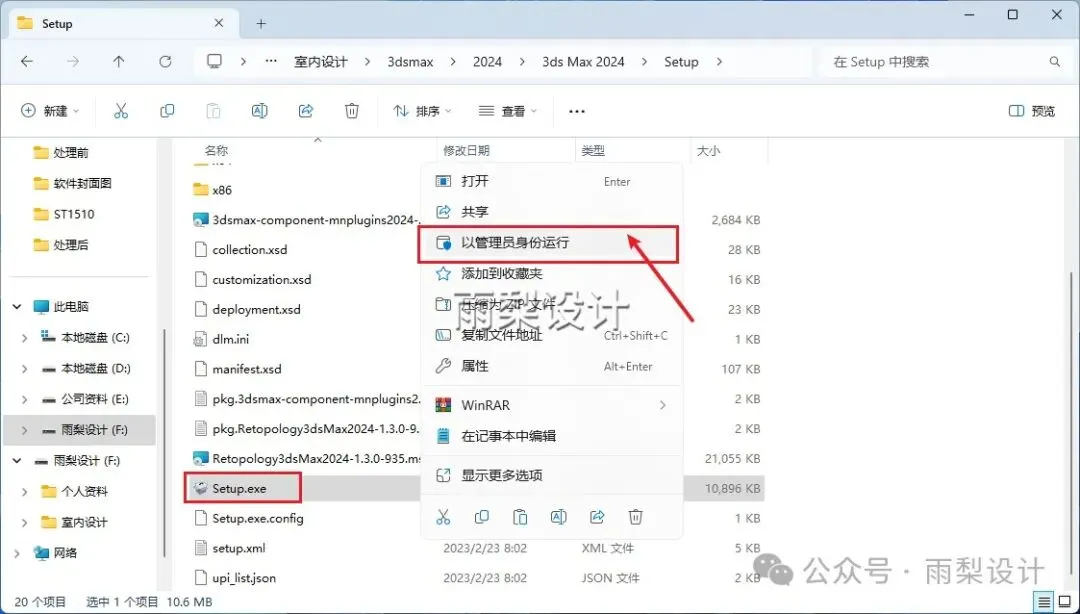Click the rename icon in context menu bottom row
Image resolution: width=1080 pixels, height=614 pixels.
[559, 517]
